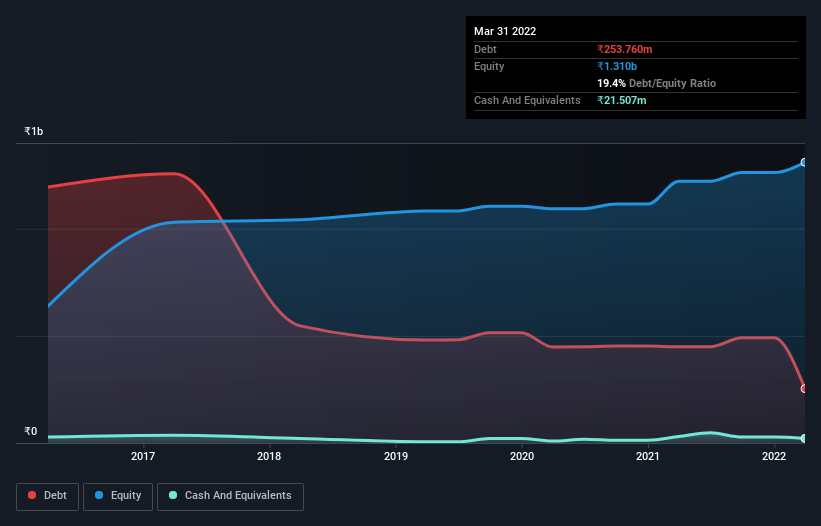Click the ₹21.507m cash value in tooltip
This screenshot has width=821, height=526.
tap(622, 100)
